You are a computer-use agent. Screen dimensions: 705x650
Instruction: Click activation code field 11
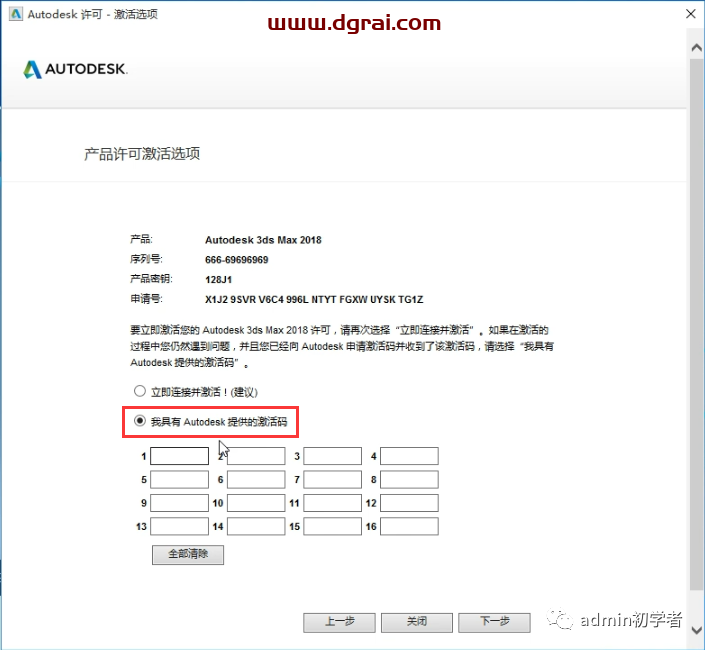click(x=332, y=503)
